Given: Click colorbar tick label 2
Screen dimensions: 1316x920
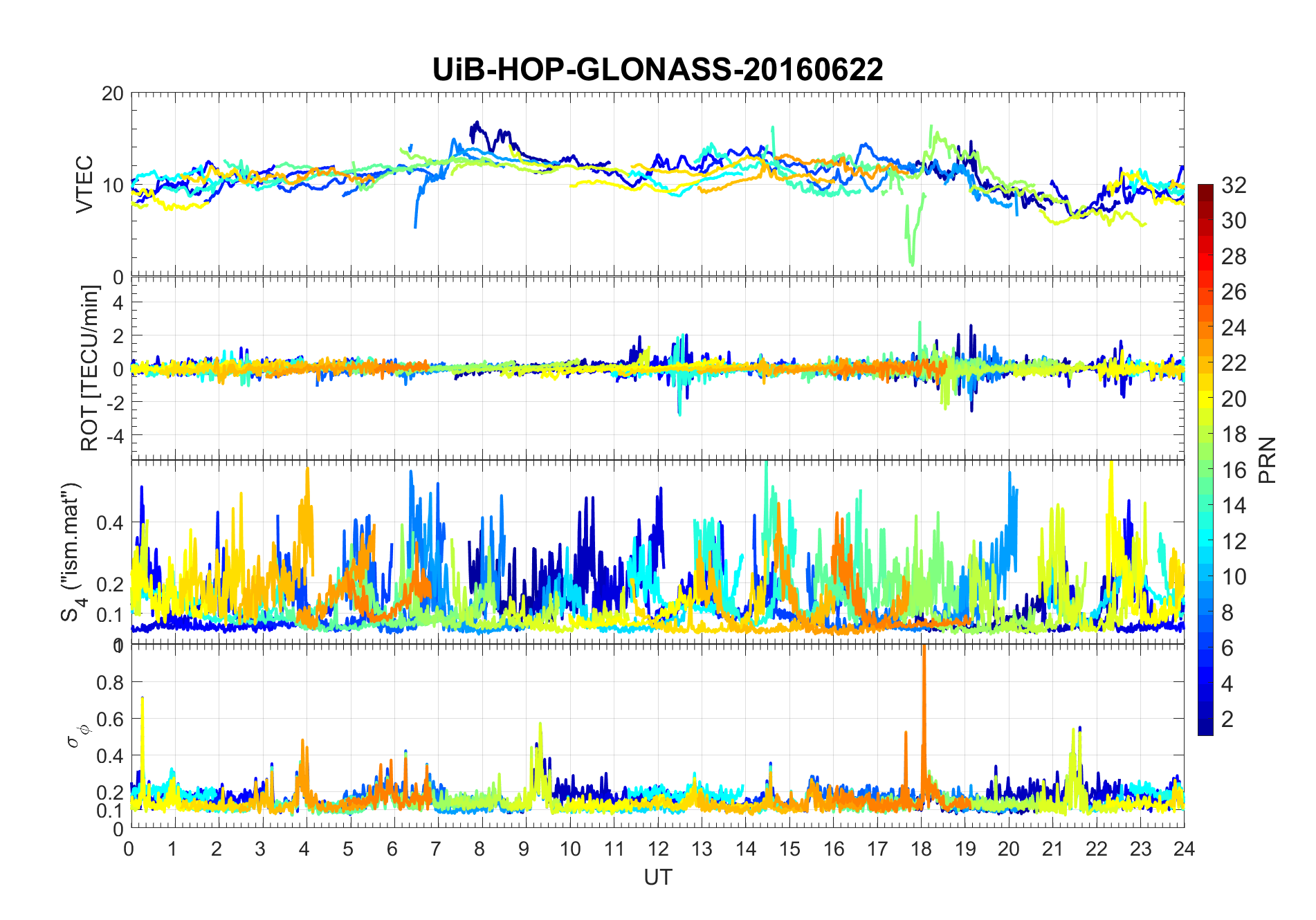Looking at the screenshot, I should click(1227, 719).
